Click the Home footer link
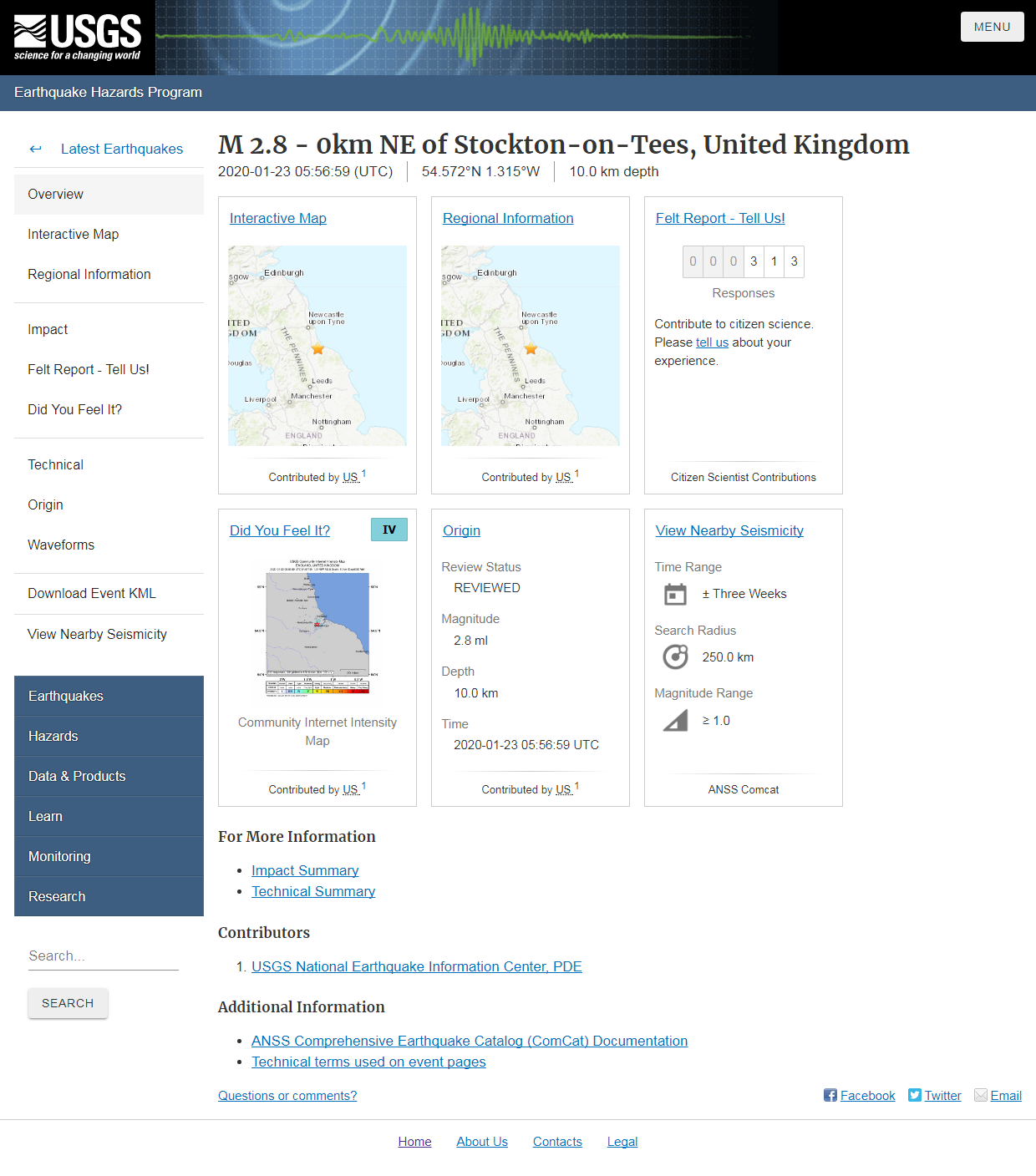 click(414, 1142)
